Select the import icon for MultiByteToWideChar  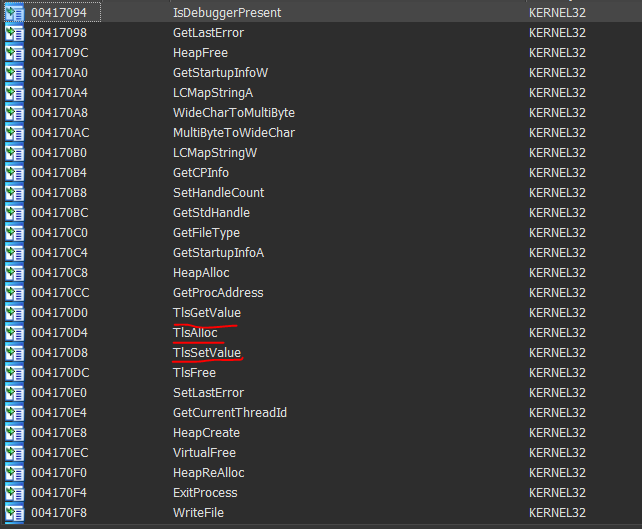click(15, 133)
